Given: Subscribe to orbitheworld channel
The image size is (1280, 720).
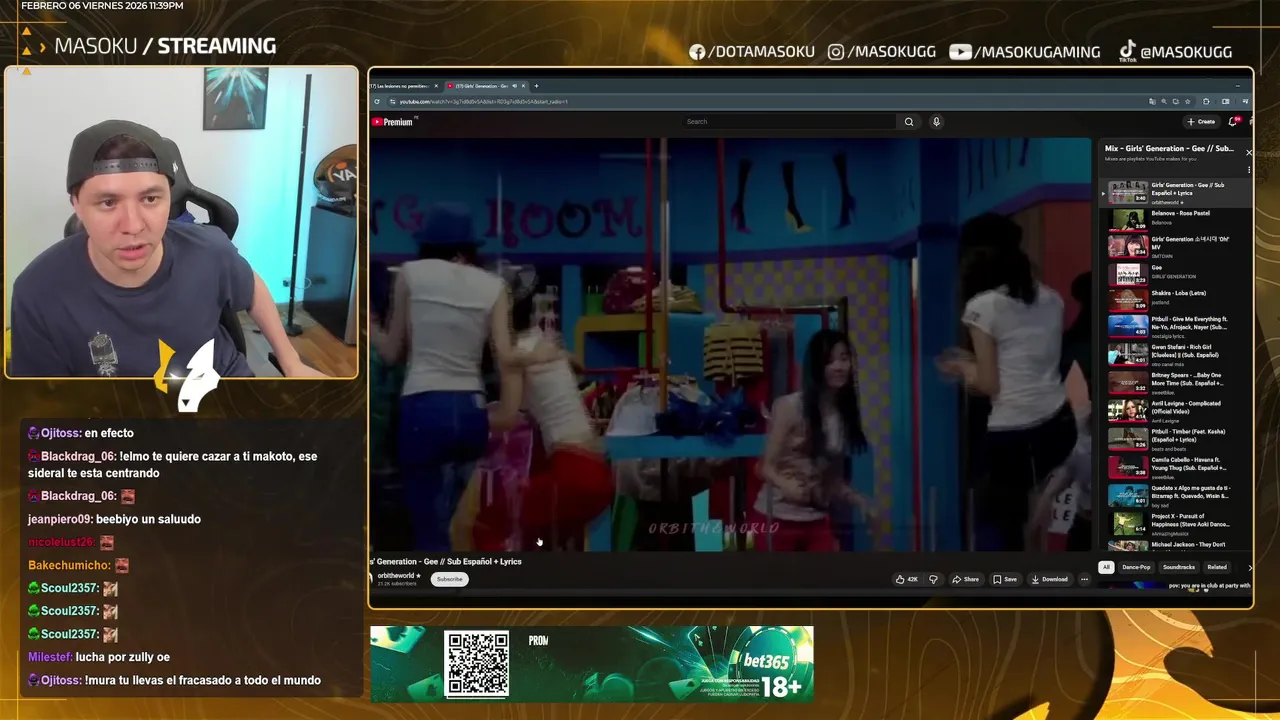Looking at the screenshot, I should point(450,579).
